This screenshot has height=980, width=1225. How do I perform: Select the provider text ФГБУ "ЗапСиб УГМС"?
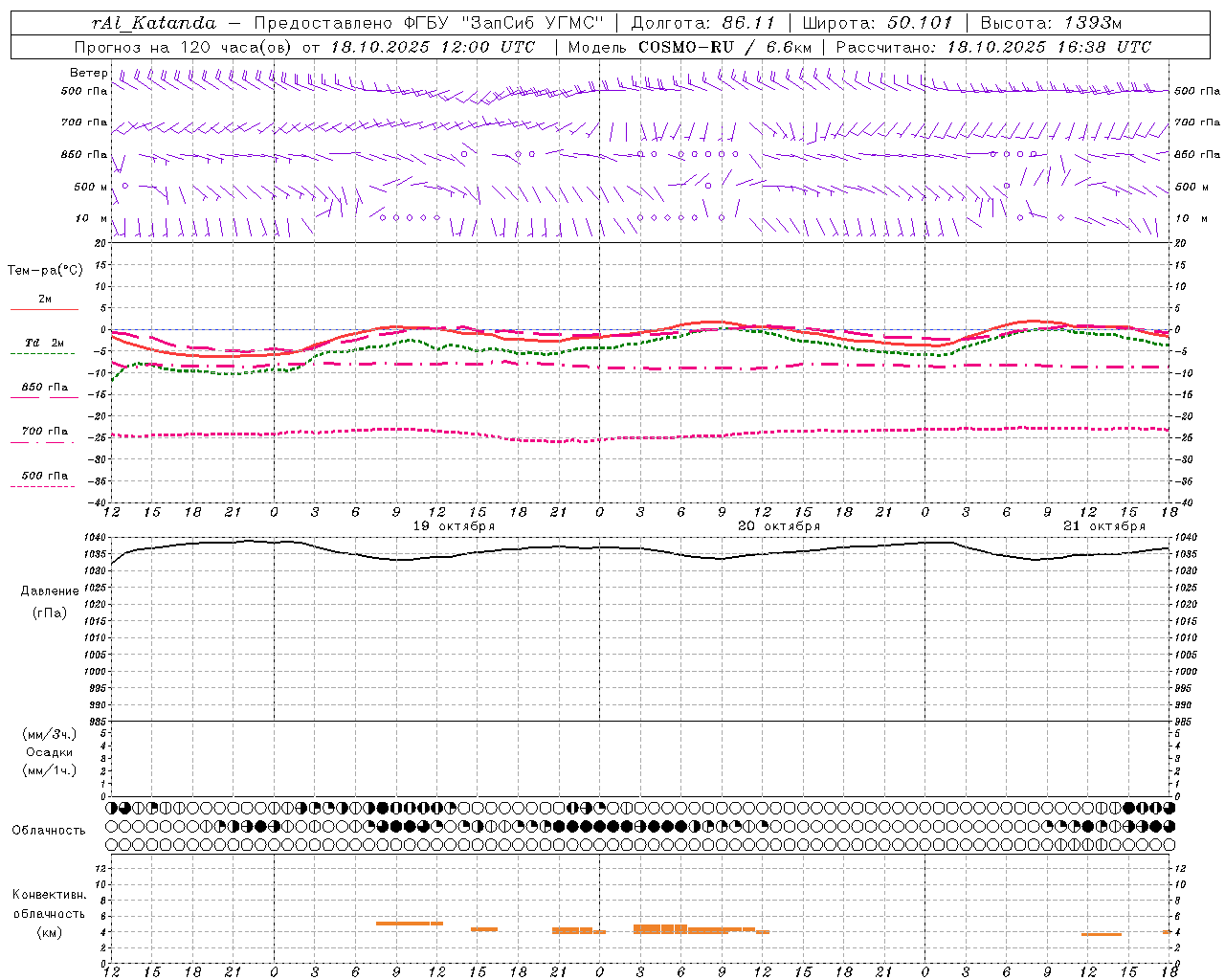[x=503, y=22]
